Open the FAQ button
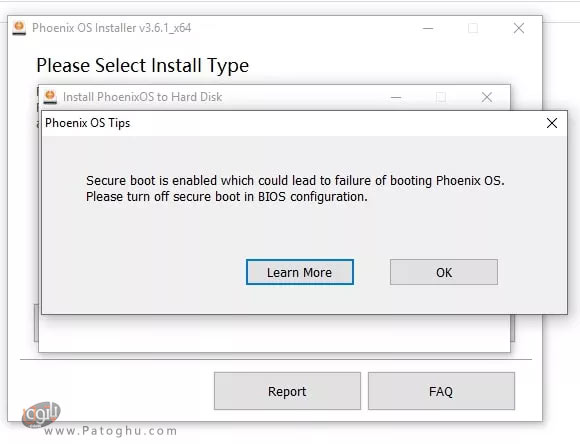Viewport: 580px width, 444px height. point(441,391)
